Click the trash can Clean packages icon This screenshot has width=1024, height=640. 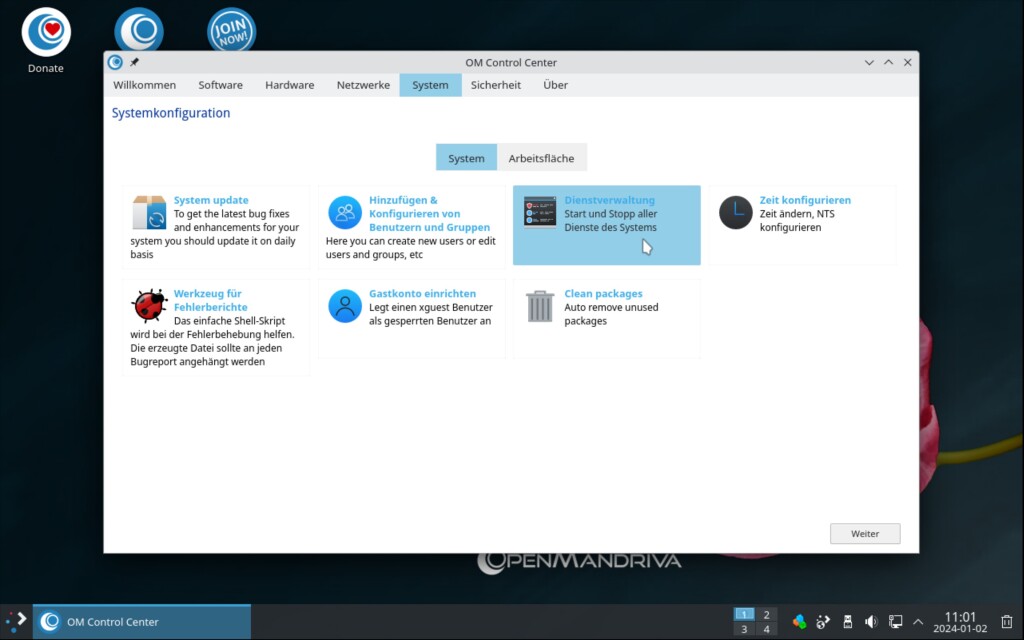pyautogui.click(x=540, y=306)
